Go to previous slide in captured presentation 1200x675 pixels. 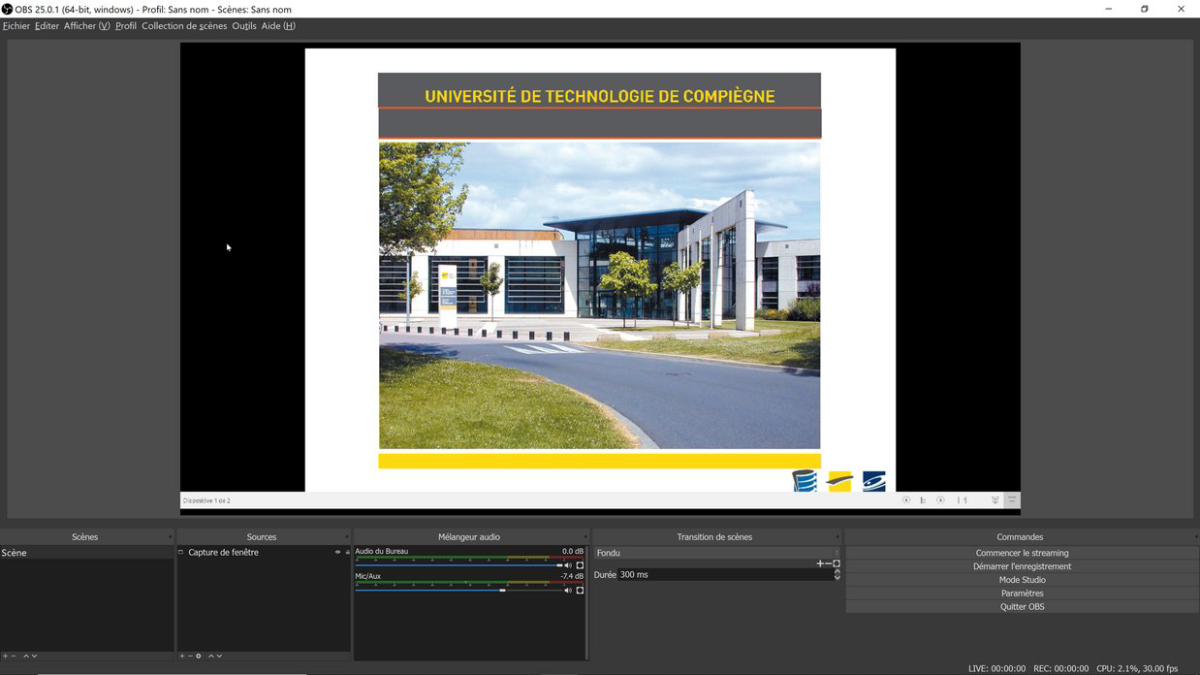(906, 500)
